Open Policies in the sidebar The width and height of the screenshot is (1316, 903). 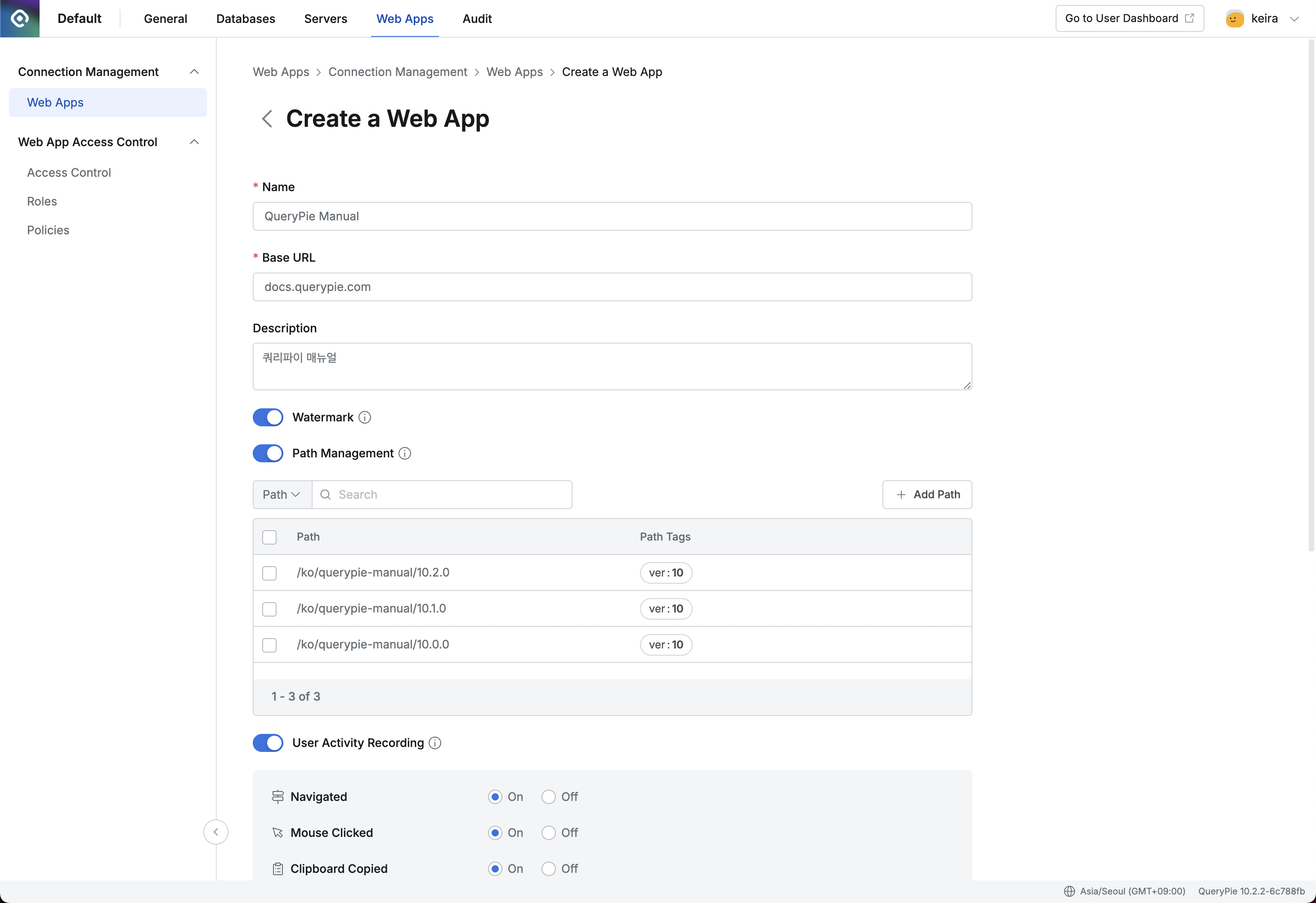(48, 230)
